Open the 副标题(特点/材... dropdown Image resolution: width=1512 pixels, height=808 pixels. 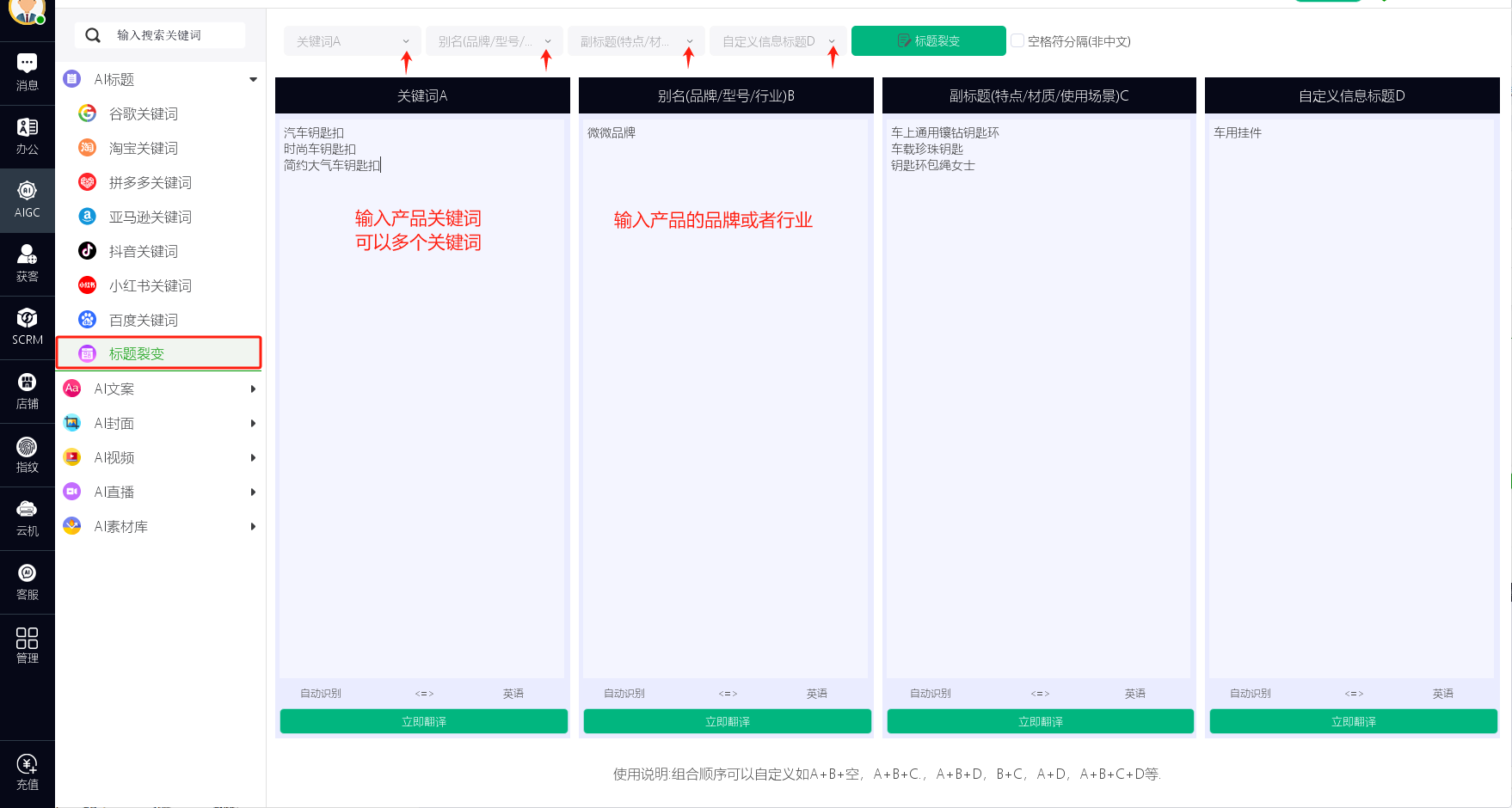click(636, 41)
